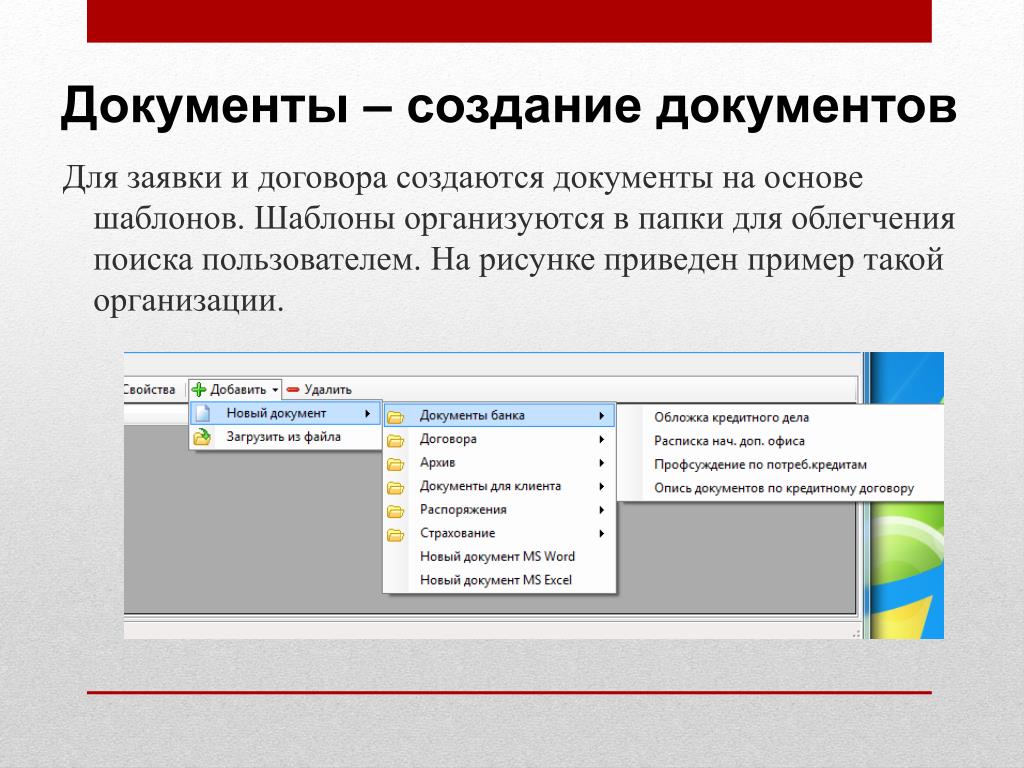This screenshot has width=1024, height=768.
Task: Select Новый документ menu item
Action: (285, 413)
